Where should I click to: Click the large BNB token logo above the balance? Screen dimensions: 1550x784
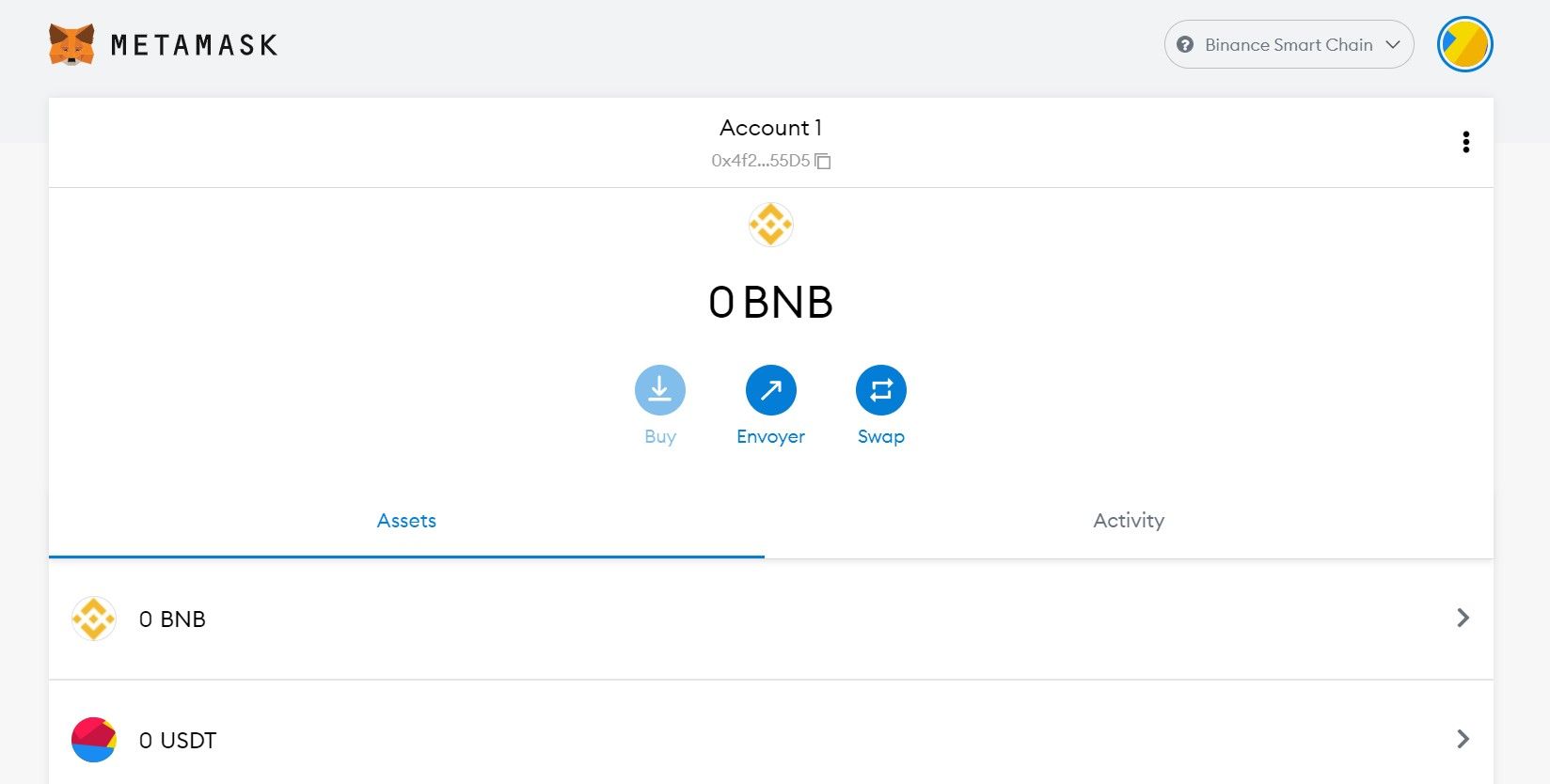tap(770, 225)
